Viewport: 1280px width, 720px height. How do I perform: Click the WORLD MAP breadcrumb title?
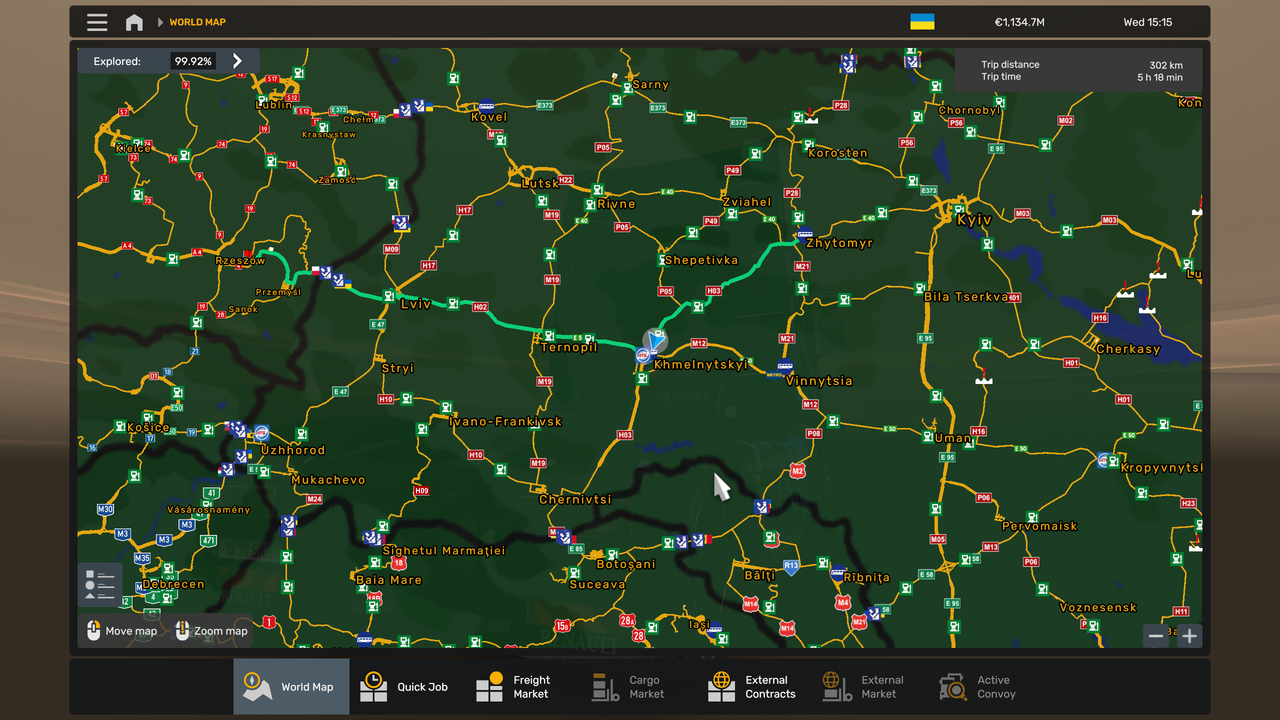point(197,22)
